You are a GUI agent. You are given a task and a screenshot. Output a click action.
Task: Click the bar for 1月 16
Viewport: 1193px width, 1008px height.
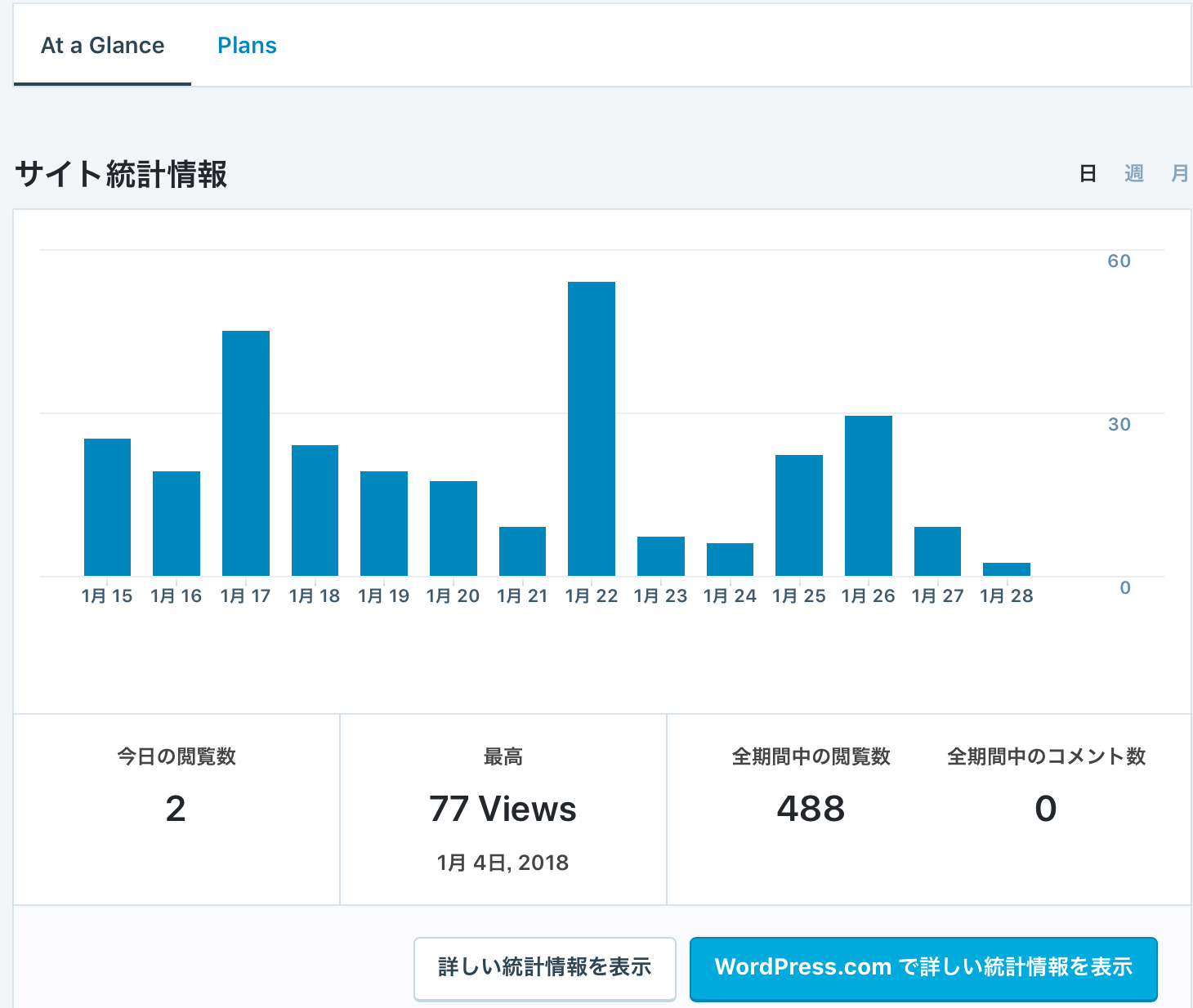tap(176, 524)
